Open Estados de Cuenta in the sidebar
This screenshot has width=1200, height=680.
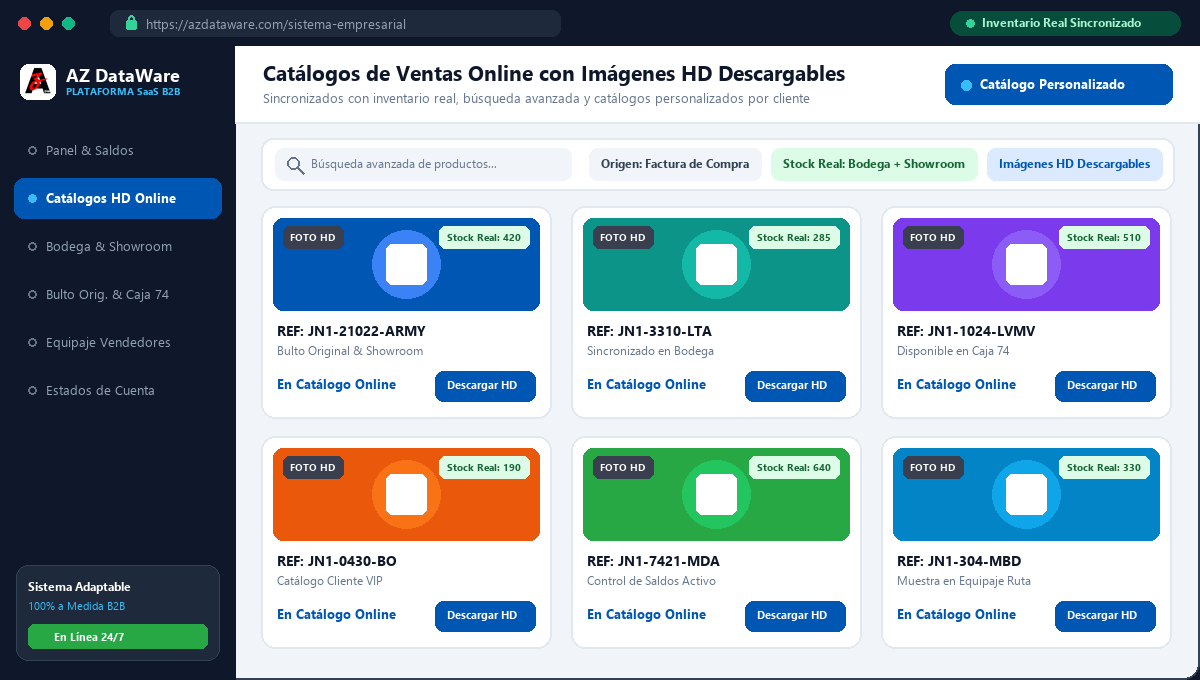[x=118, y=391]
